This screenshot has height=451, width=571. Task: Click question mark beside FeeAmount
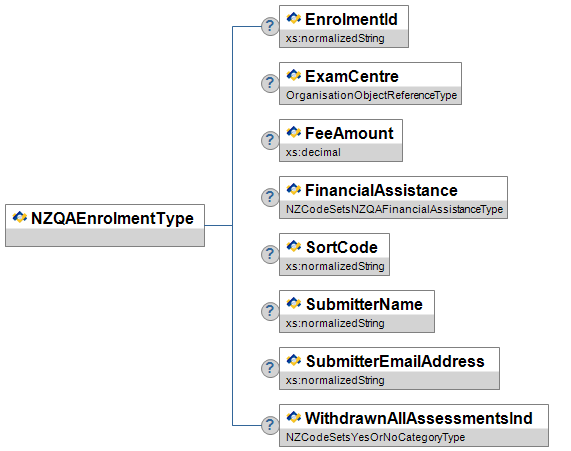point(270,140)
